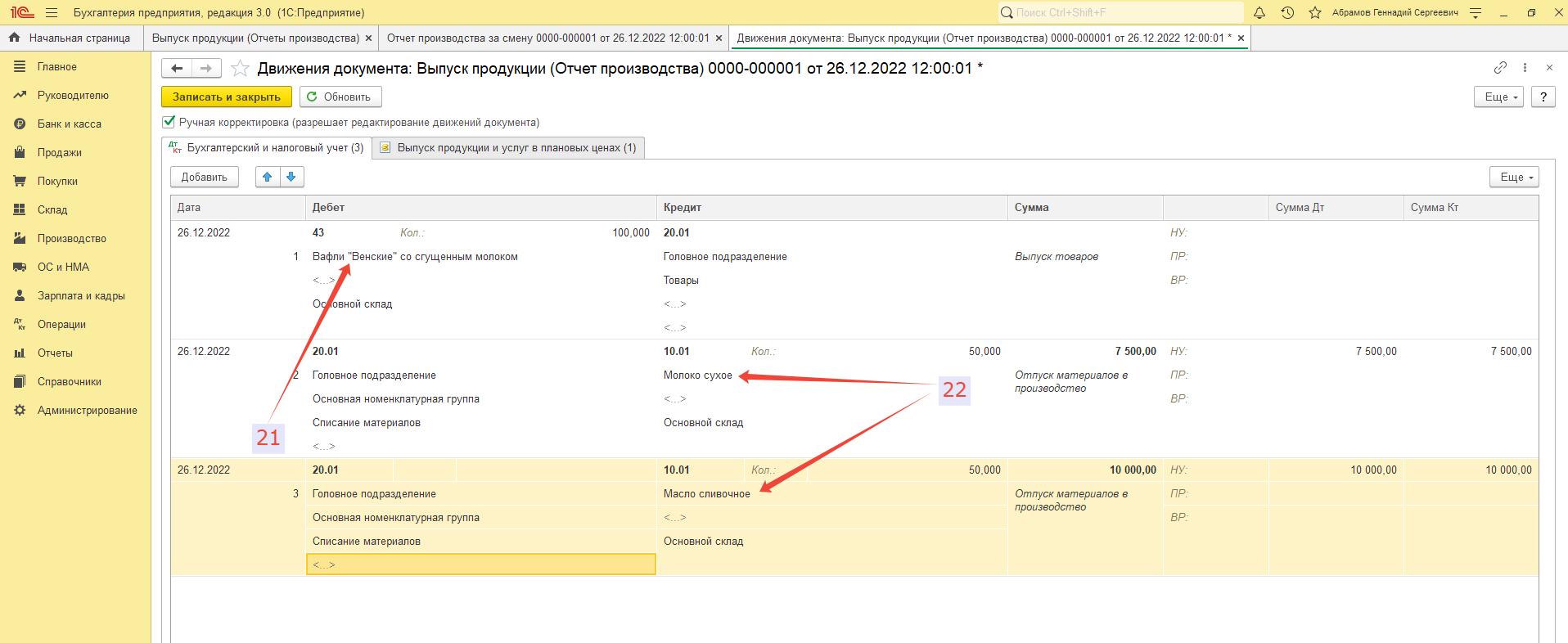The width and height of the screenshot is (1568, 643).
Task: Click Записать и закрыть button
Action: [x=226, y=97]
